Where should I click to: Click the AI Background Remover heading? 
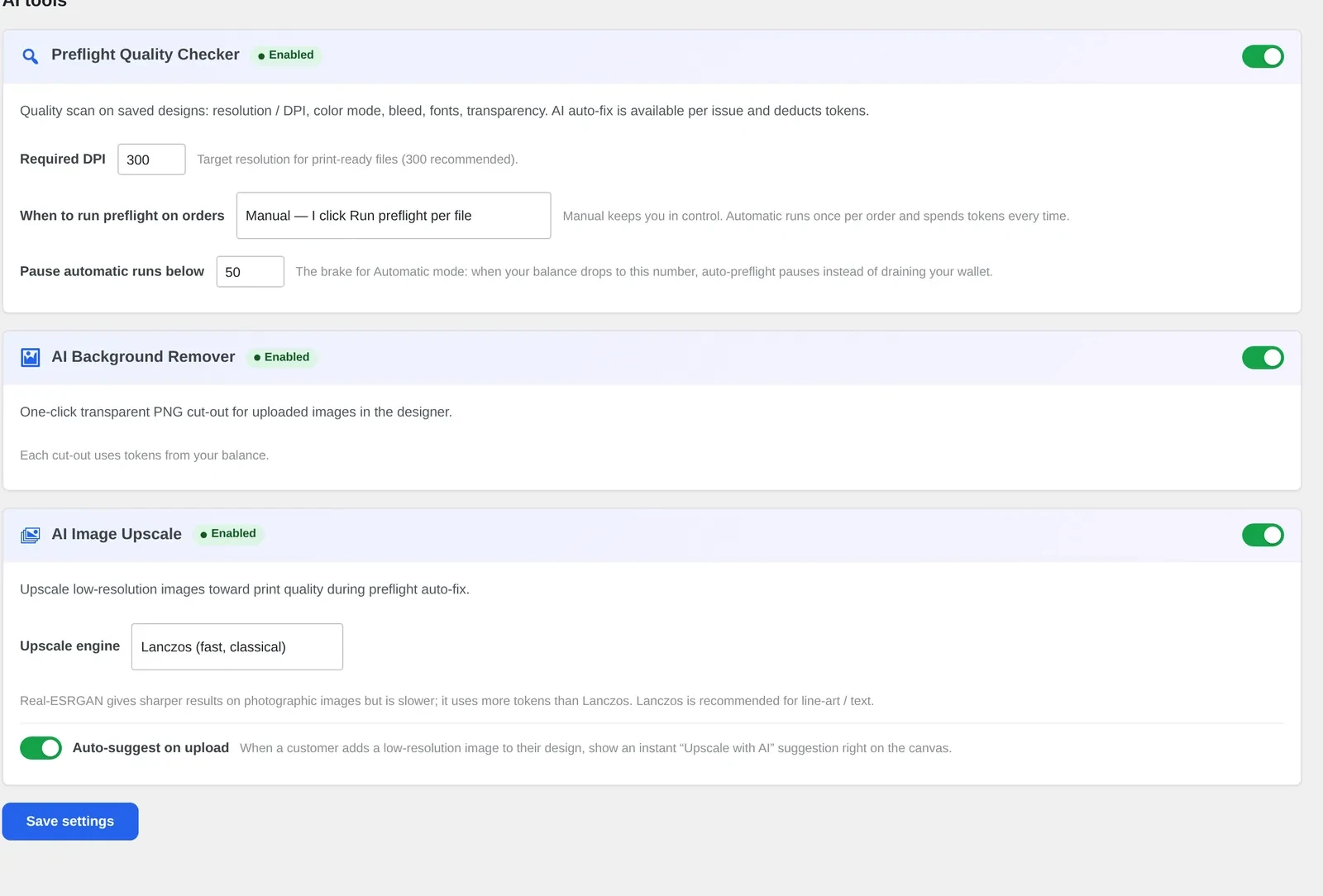point(143,357)
